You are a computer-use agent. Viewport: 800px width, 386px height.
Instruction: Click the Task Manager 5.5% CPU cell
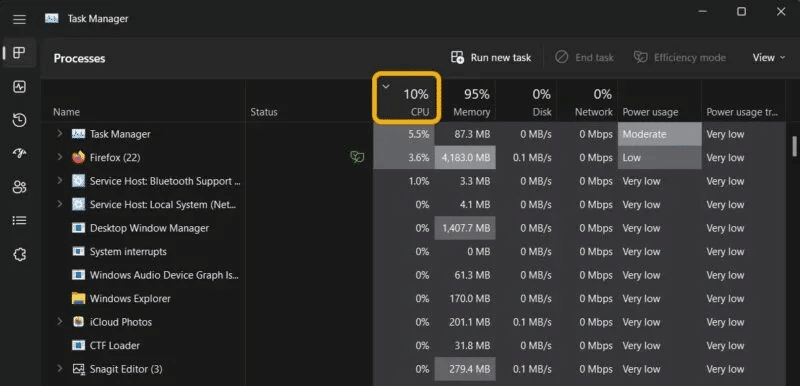tap(404, 134)
